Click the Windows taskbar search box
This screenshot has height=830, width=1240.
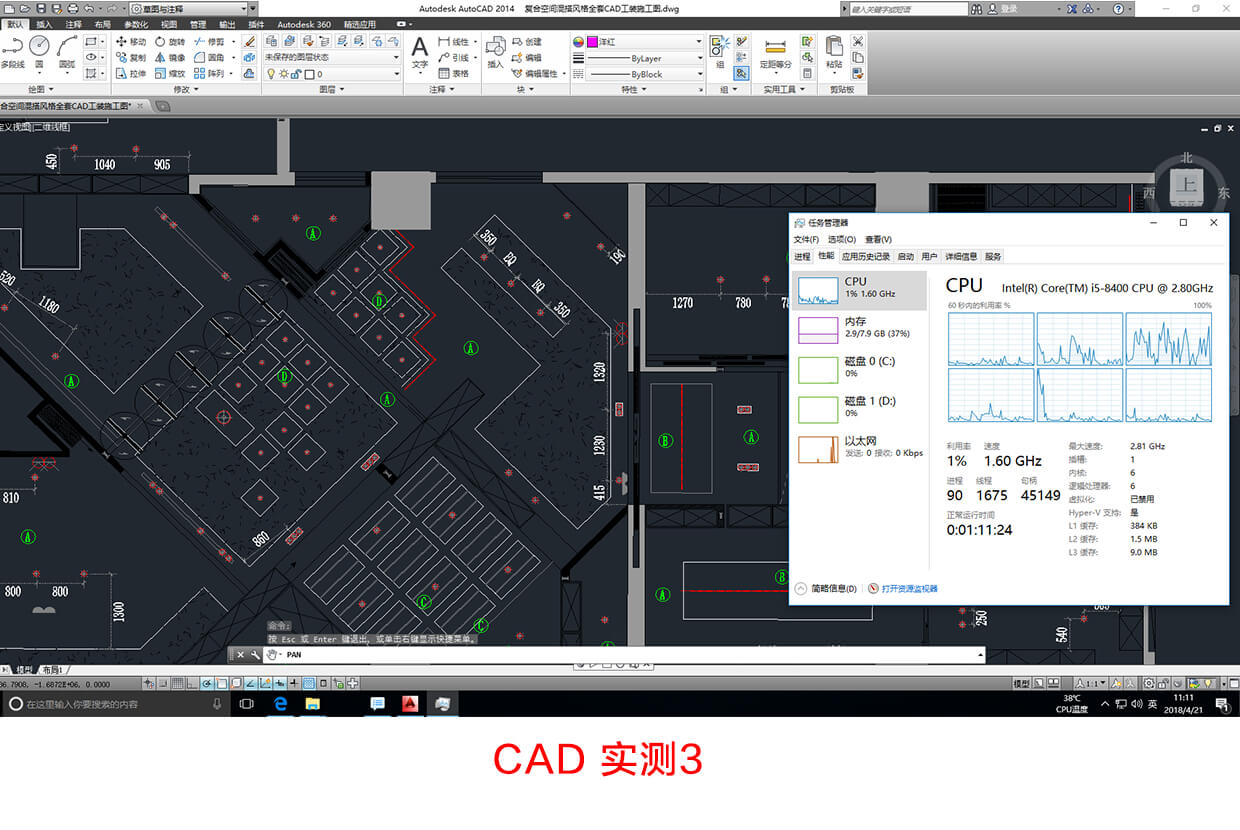[x=115, y=704]
